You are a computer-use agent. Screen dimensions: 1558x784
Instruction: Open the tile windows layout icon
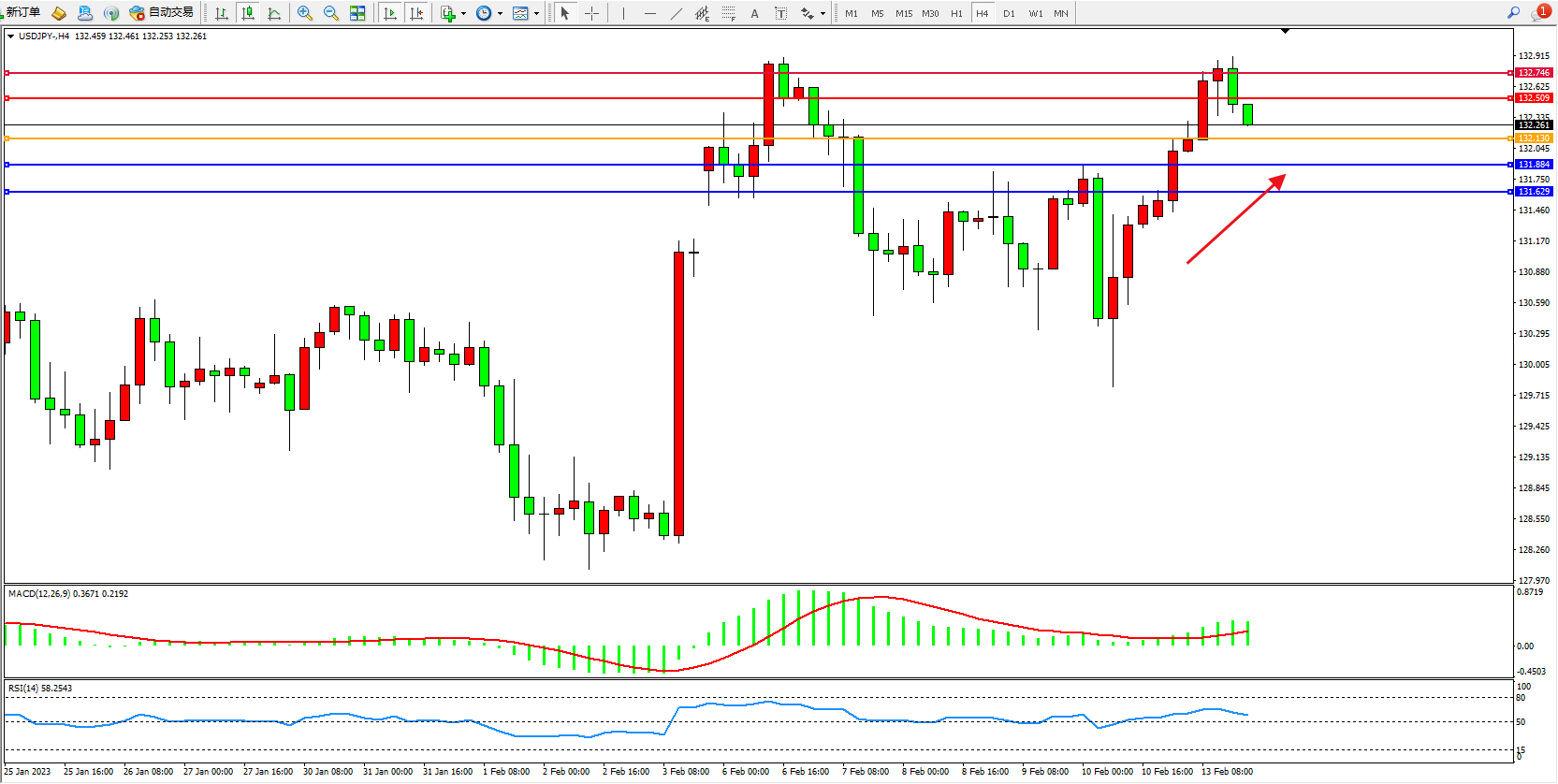pyautogui.click(x=357, y=13)
